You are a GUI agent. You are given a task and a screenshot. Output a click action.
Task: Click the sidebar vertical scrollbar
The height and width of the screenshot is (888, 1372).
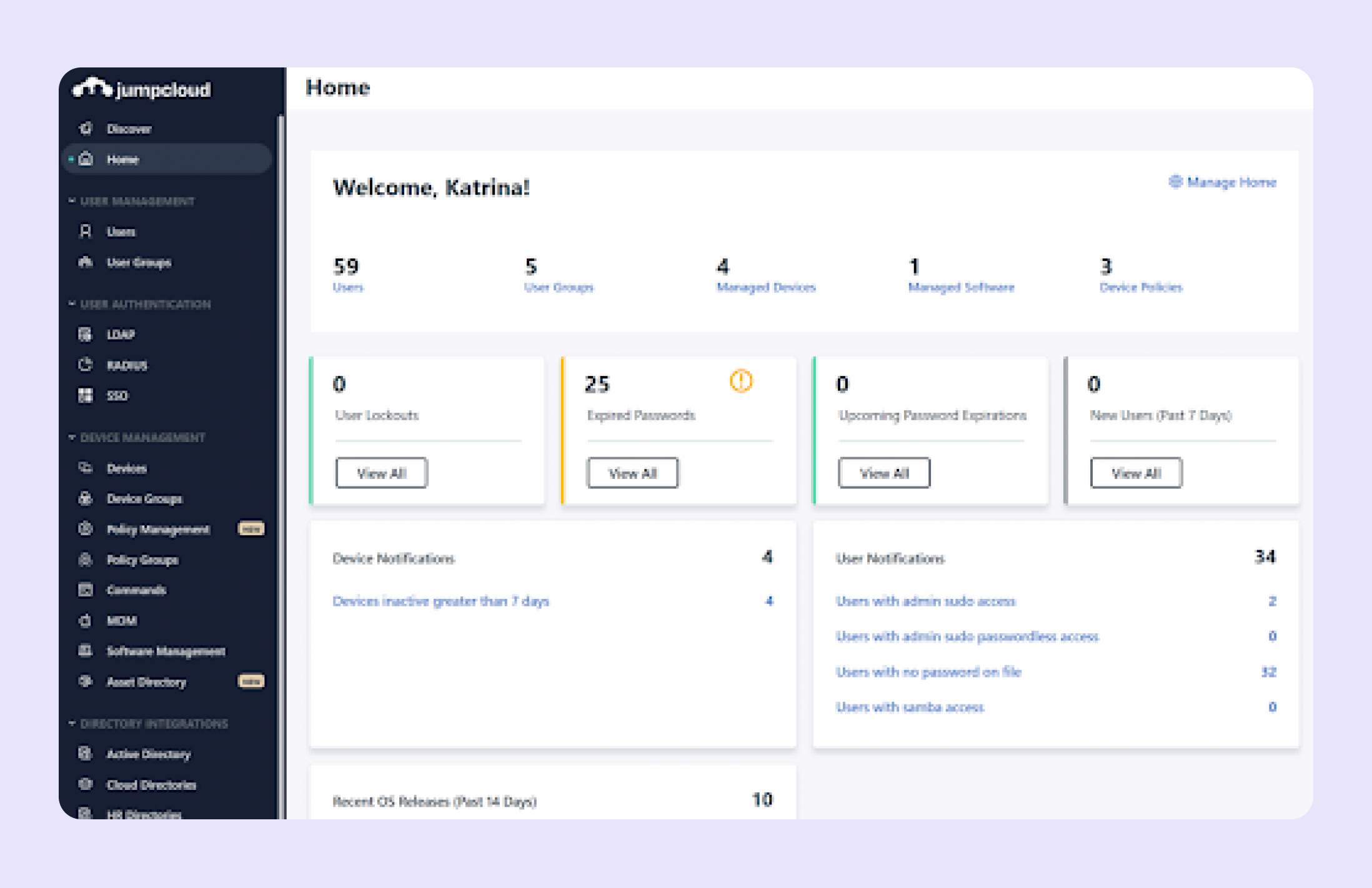tap(281, 465)
